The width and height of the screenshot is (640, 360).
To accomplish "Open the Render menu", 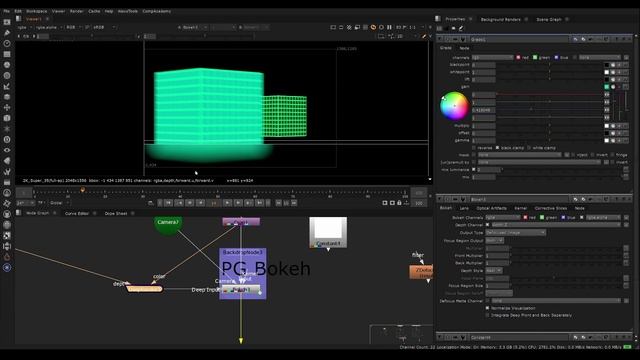I will [76, 11].
